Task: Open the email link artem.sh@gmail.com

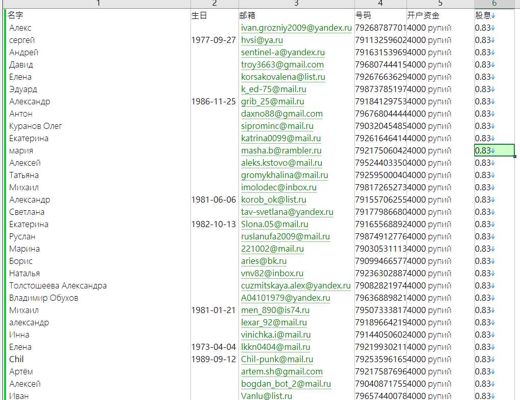Action: tap(282, 372)
